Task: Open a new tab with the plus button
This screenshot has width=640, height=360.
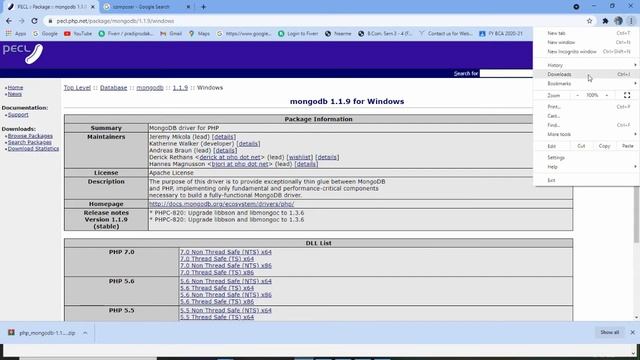Action: (x=203, y=7)
